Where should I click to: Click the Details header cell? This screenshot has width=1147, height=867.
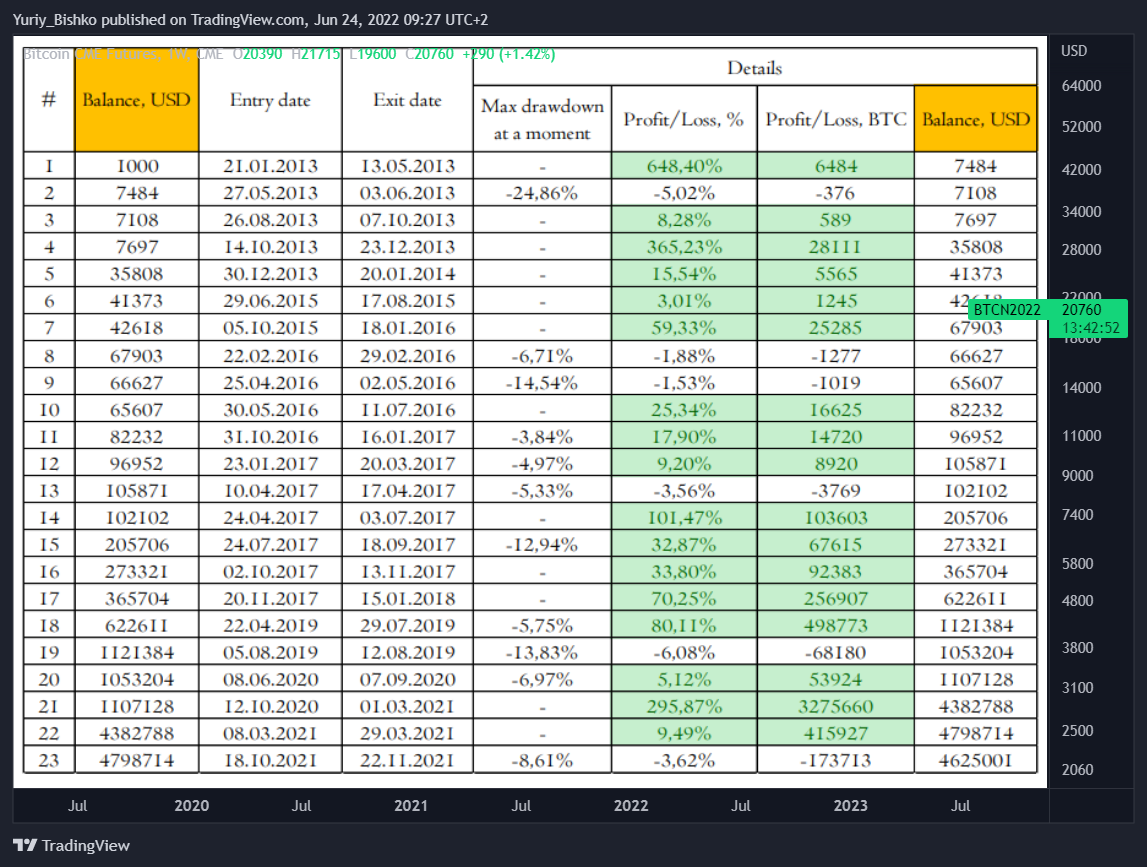[755, 67]
